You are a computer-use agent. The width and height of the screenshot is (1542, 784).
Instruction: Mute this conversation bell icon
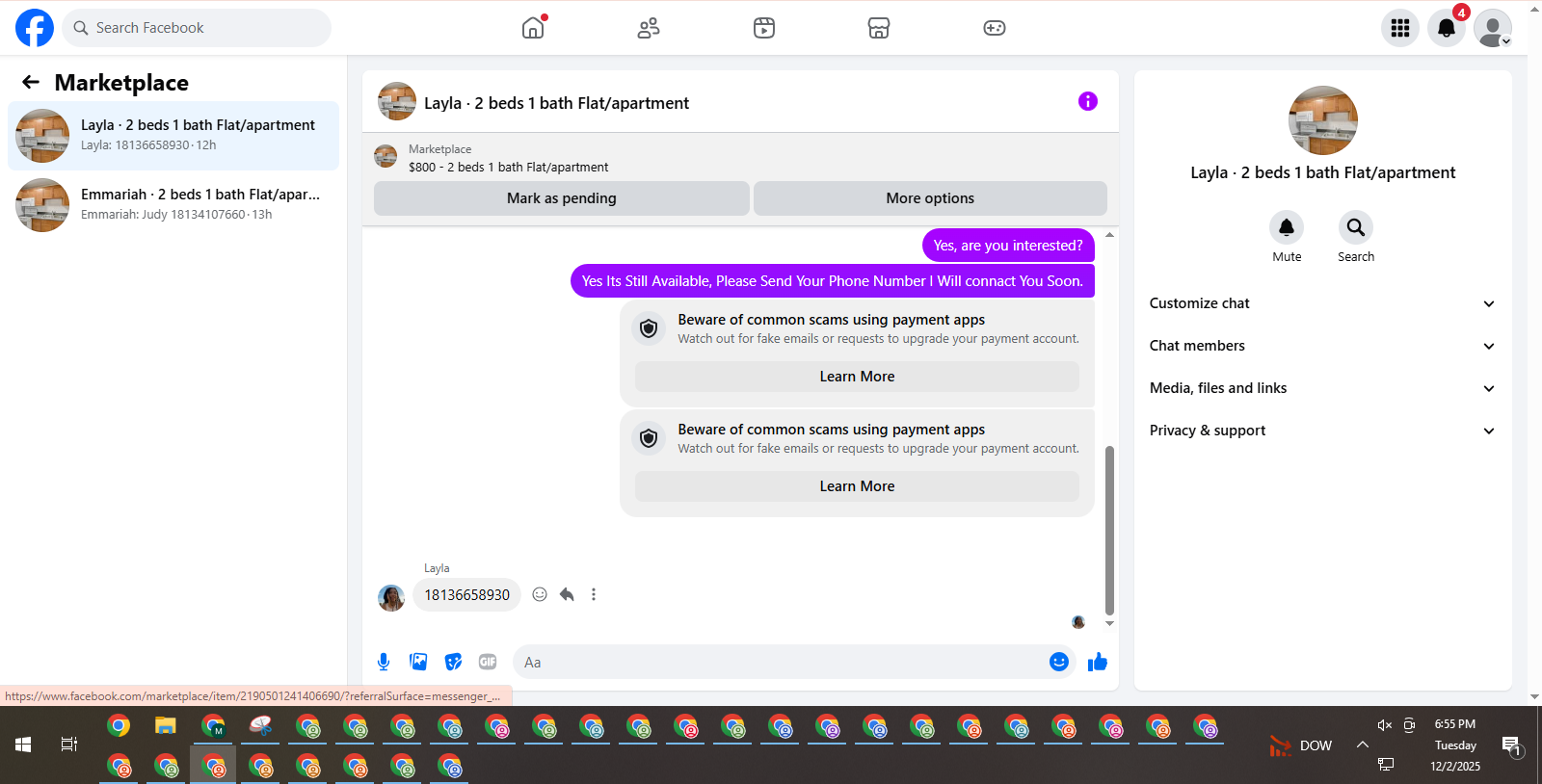(x=1287, y=227)
